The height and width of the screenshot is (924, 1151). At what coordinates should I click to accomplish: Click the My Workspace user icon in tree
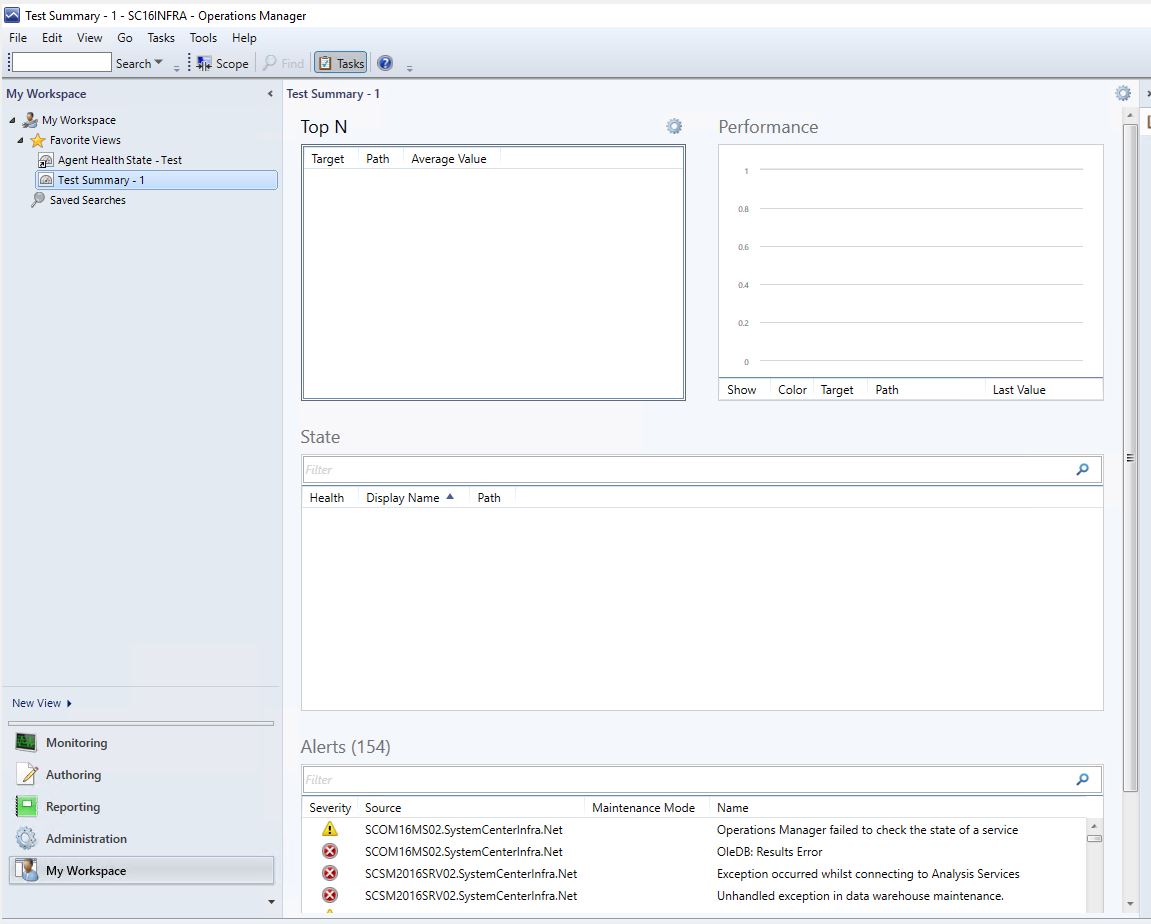30,120
